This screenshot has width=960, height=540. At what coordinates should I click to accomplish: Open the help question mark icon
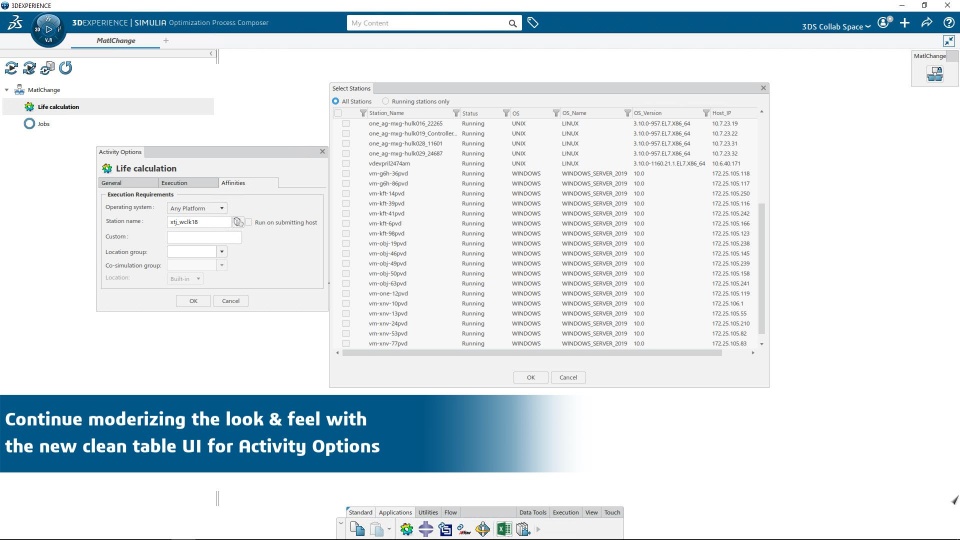949,23
